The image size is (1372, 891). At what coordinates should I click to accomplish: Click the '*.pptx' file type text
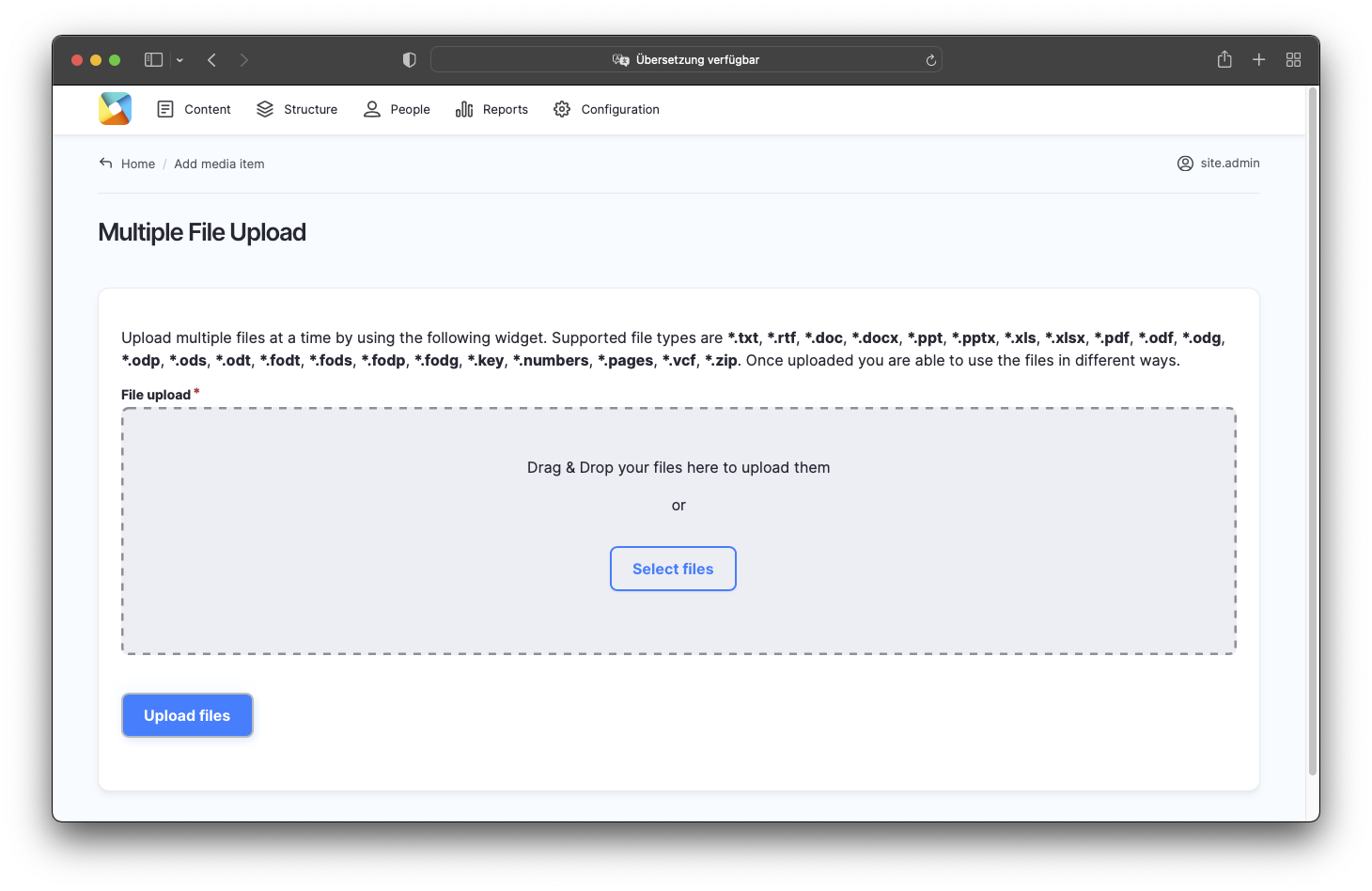(974, 337)
